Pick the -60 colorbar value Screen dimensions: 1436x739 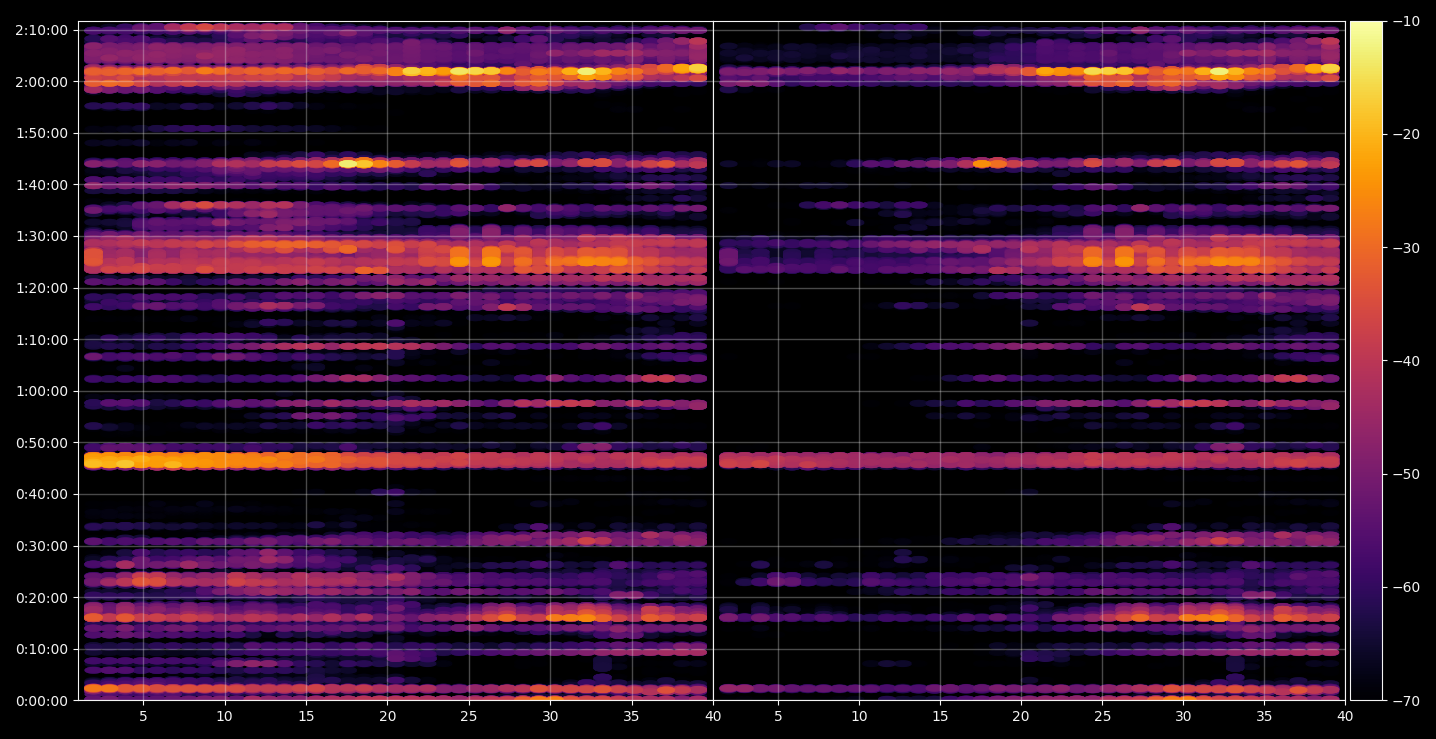pyautogui.click(x=1406, y=587)
